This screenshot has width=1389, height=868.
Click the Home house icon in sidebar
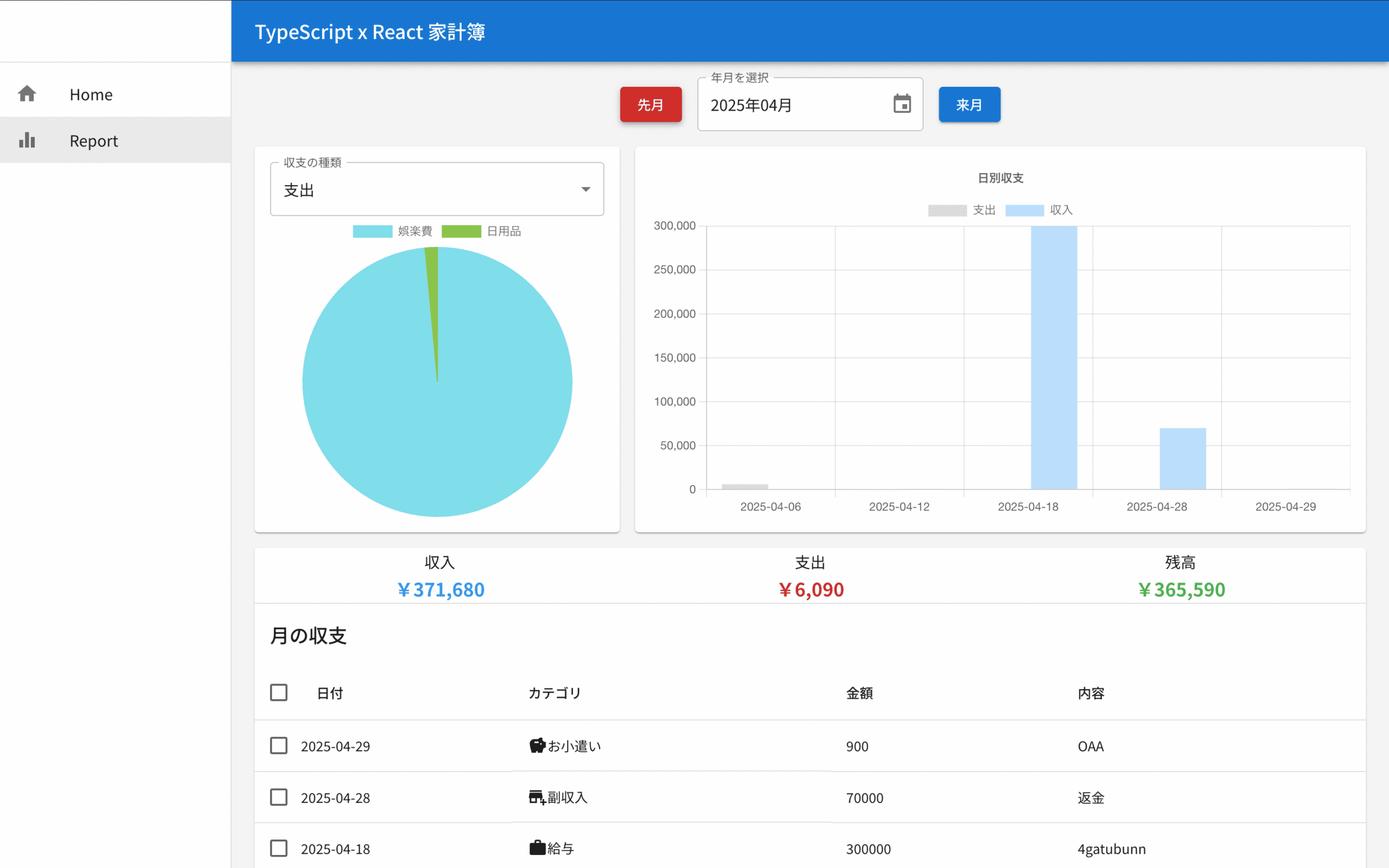(27, 93)
